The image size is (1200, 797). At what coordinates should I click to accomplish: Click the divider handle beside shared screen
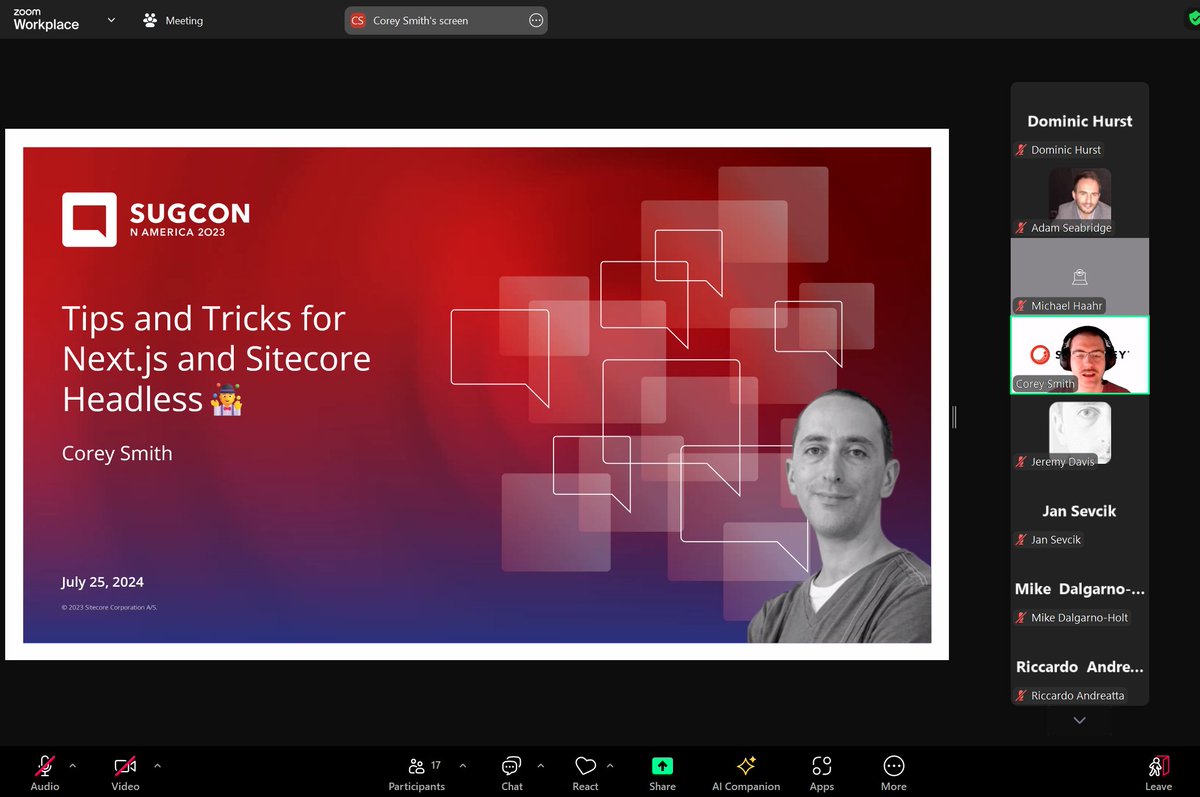point(955,417)
